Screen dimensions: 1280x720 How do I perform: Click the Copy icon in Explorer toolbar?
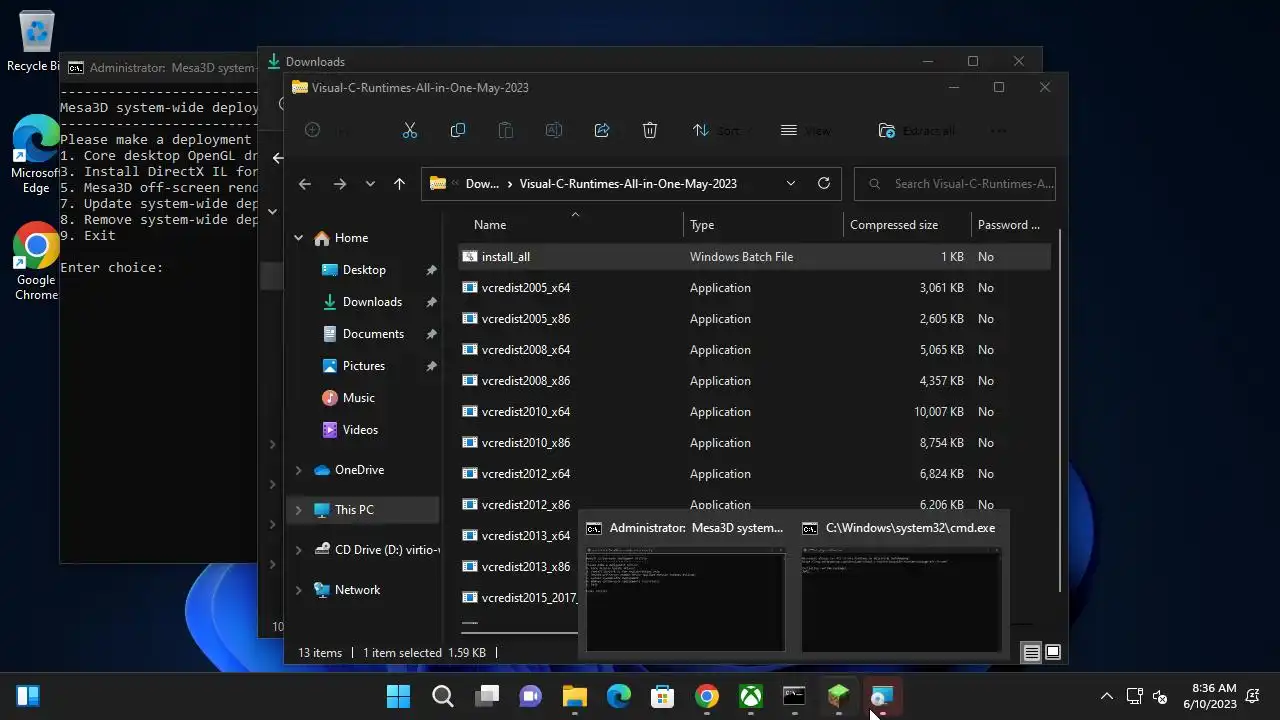tap(458, 130)
